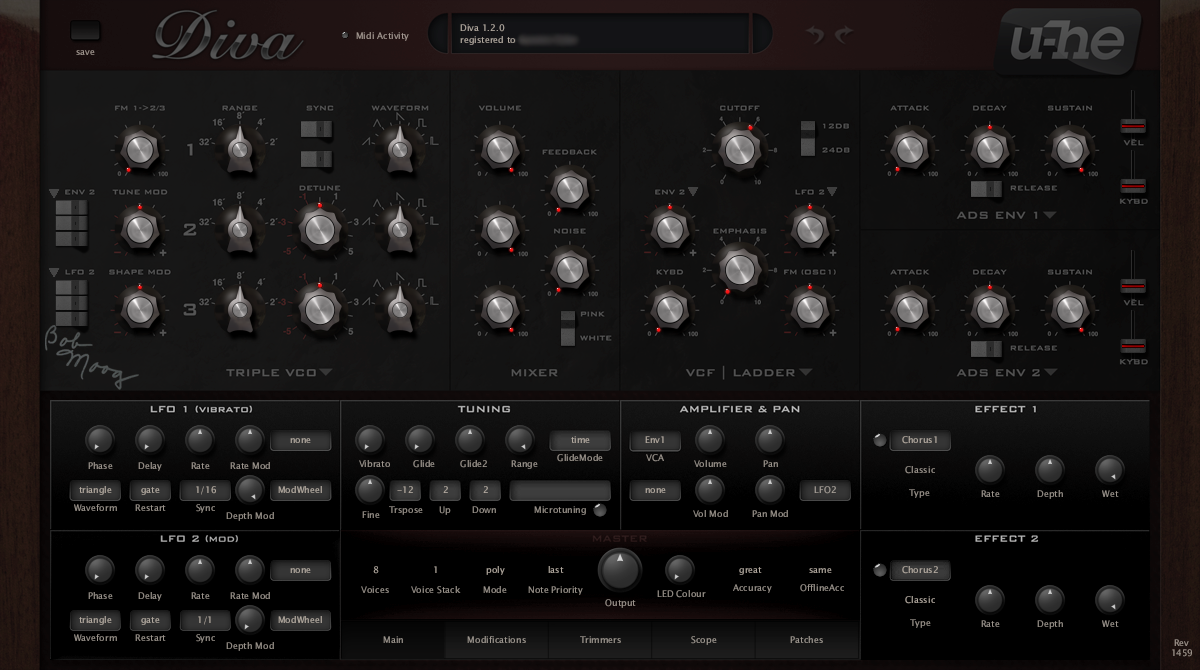Image resolution: width=1200 pixels, height=670 pixels.
Task: Click the u-he logo
Action: pos(1069,42)
